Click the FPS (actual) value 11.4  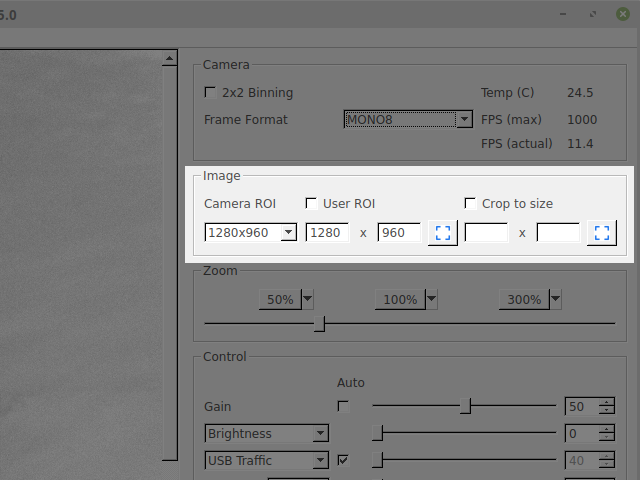(x=580, y=144)
